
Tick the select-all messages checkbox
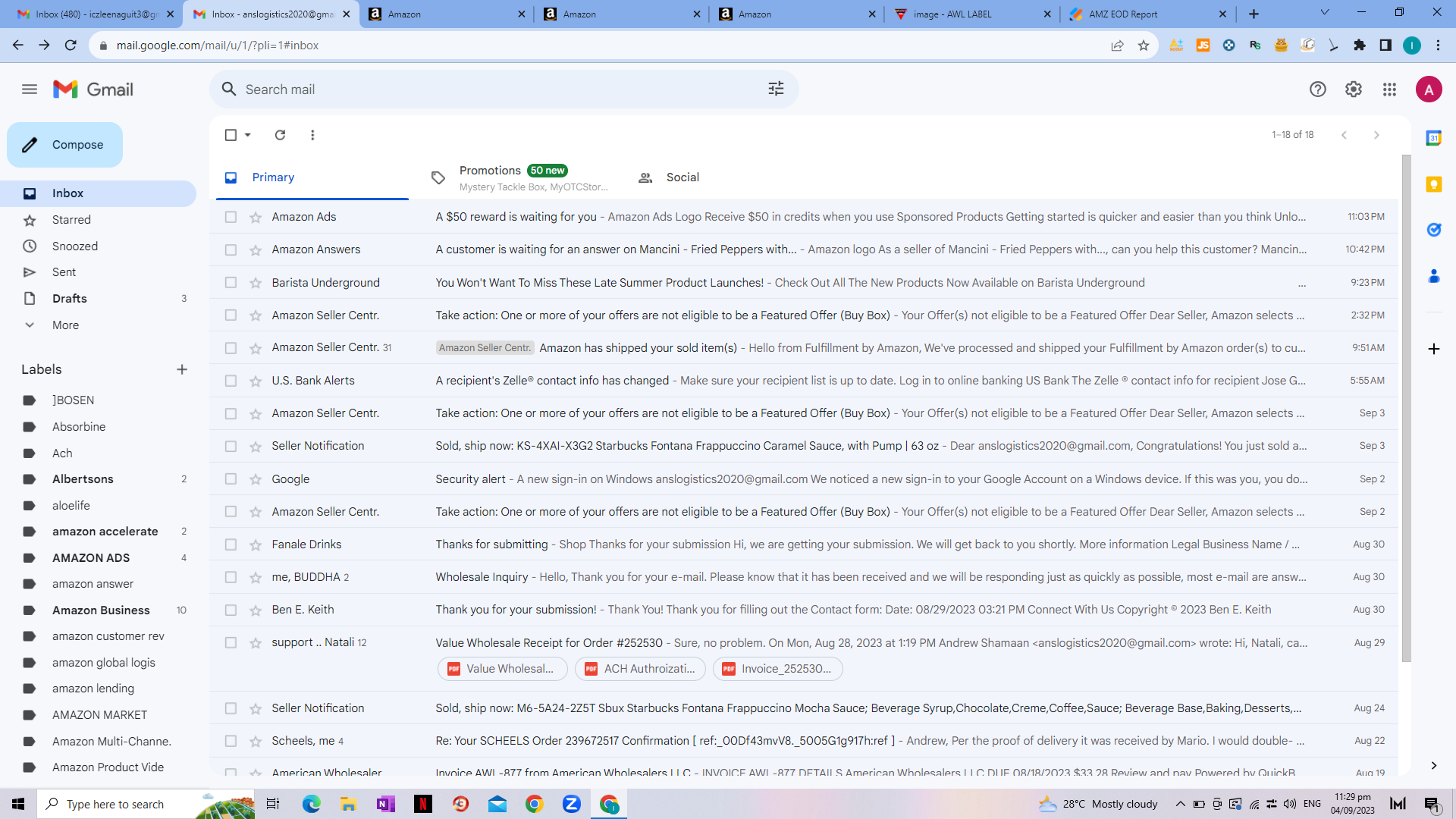point(231,135)
